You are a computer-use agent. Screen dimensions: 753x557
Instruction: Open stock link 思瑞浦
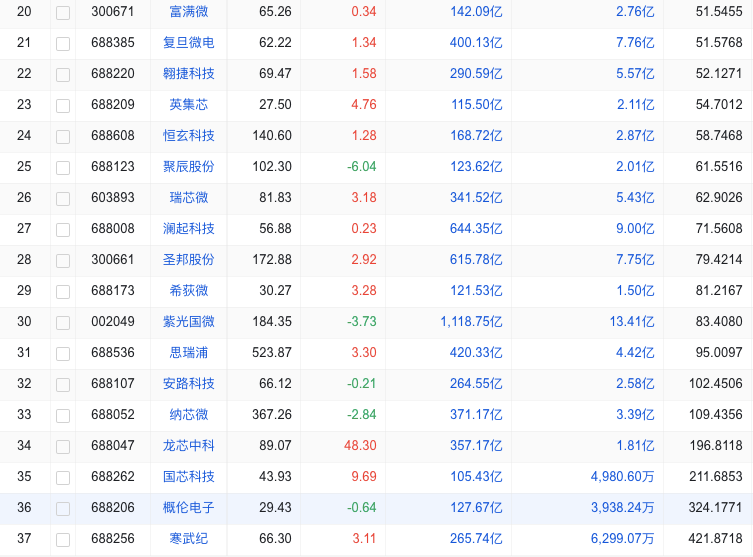click(189, 352)
